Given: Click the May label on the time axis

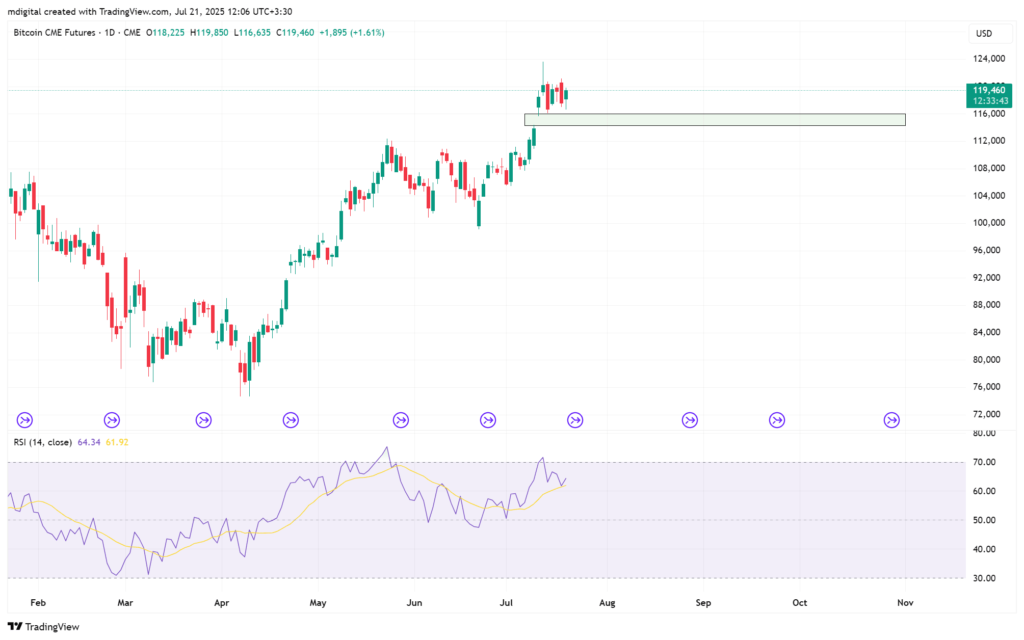Looking at the screenshot, I should [x=318, y=603].
